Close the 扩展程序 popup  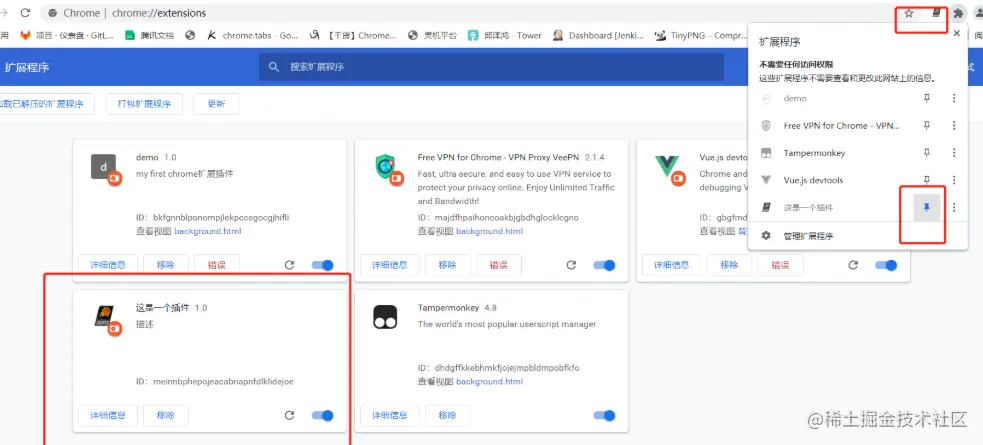956,33
